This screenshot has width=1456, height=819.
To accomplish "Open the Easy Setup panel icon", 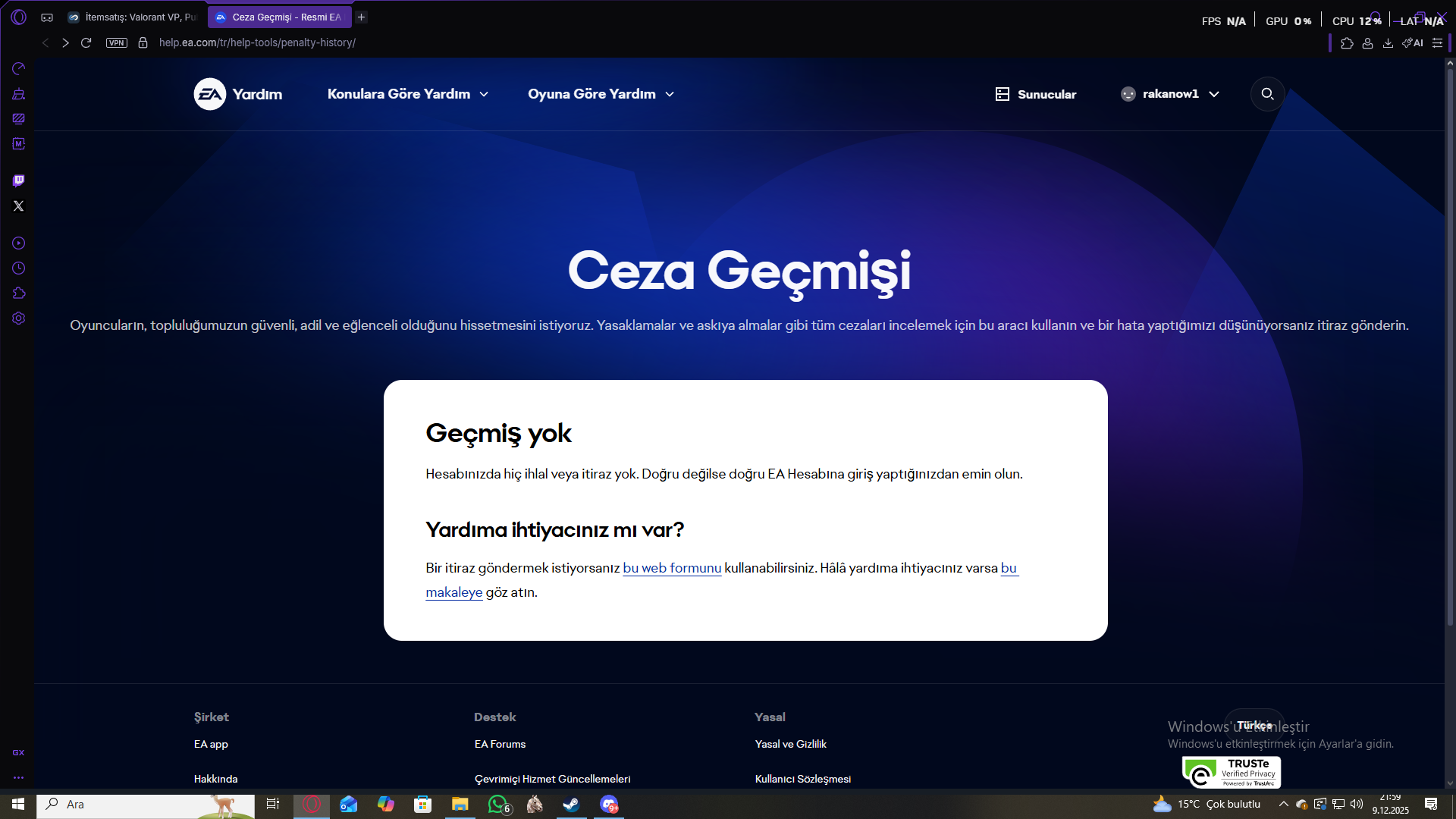I will (1437, 43).
